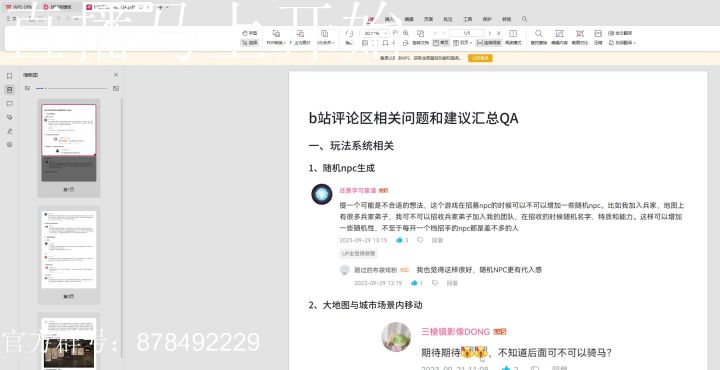Open the 页面 ribbon tab

428,19
